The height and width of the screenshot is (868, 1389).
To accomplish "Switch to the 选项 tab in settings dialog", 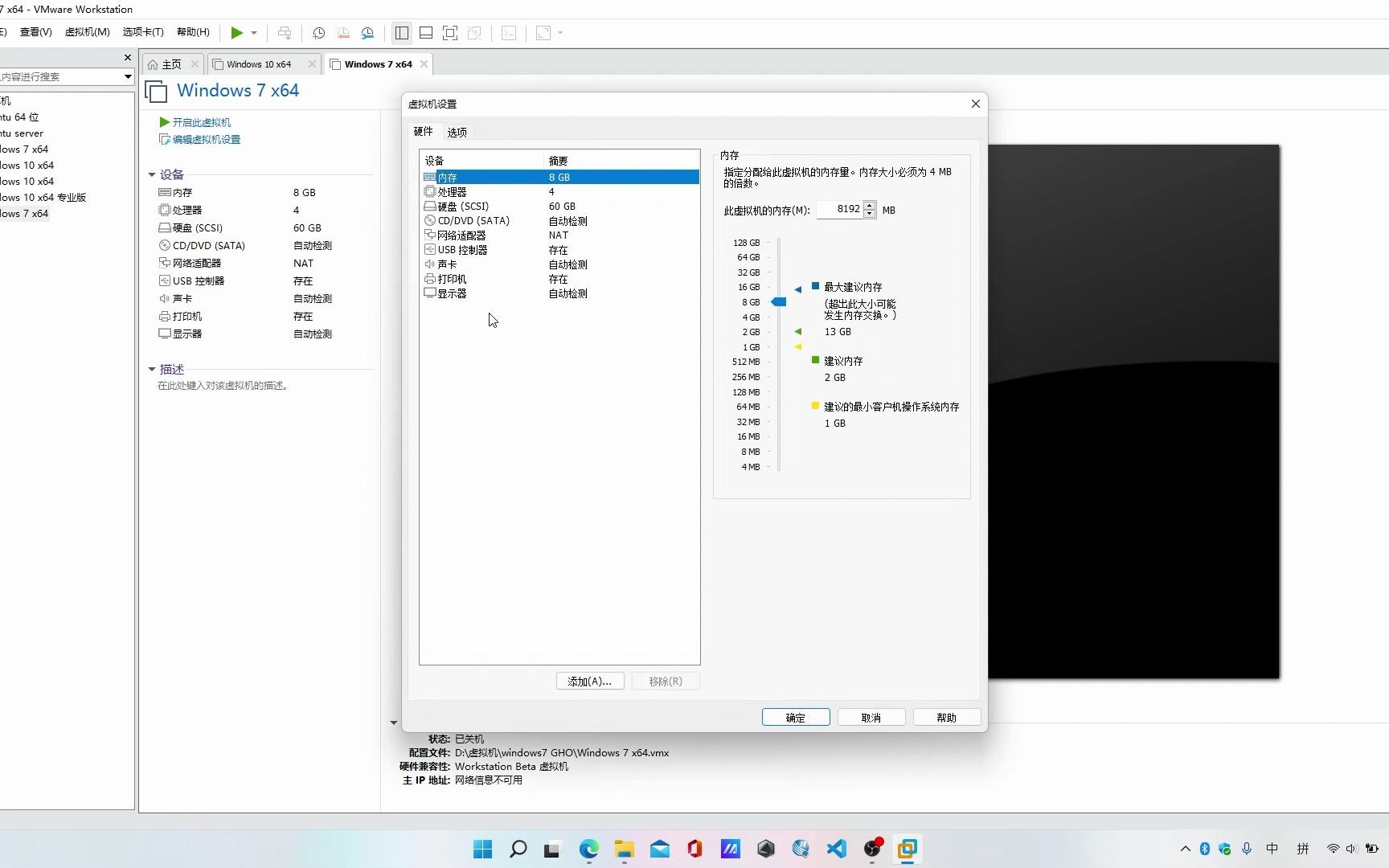I will (457, 131).
